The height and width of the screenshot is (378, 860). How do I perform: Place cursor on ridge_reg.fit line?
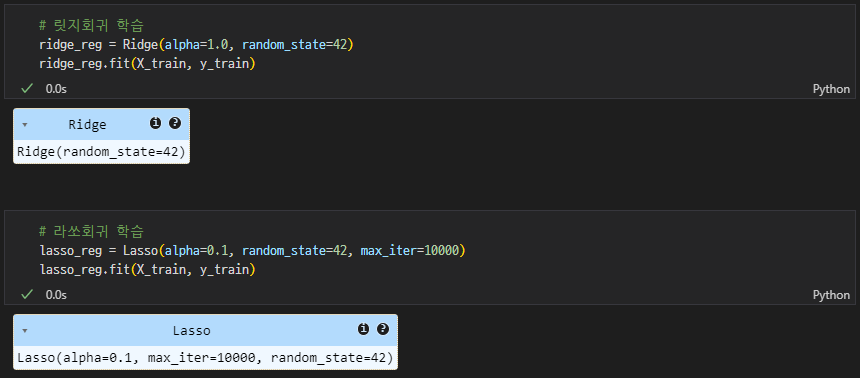pos(148,64)
